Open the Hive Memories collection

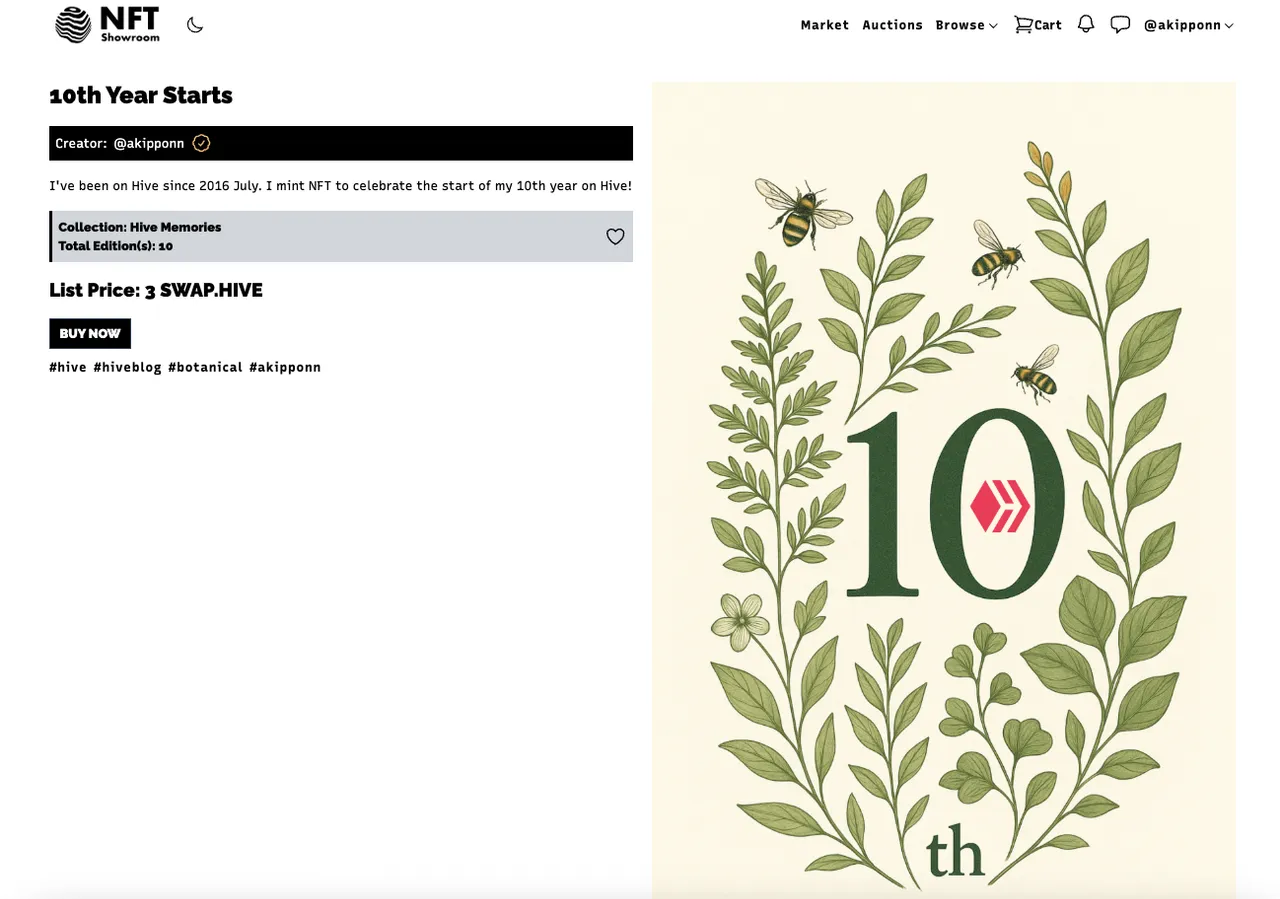click(x=175, y=227)
